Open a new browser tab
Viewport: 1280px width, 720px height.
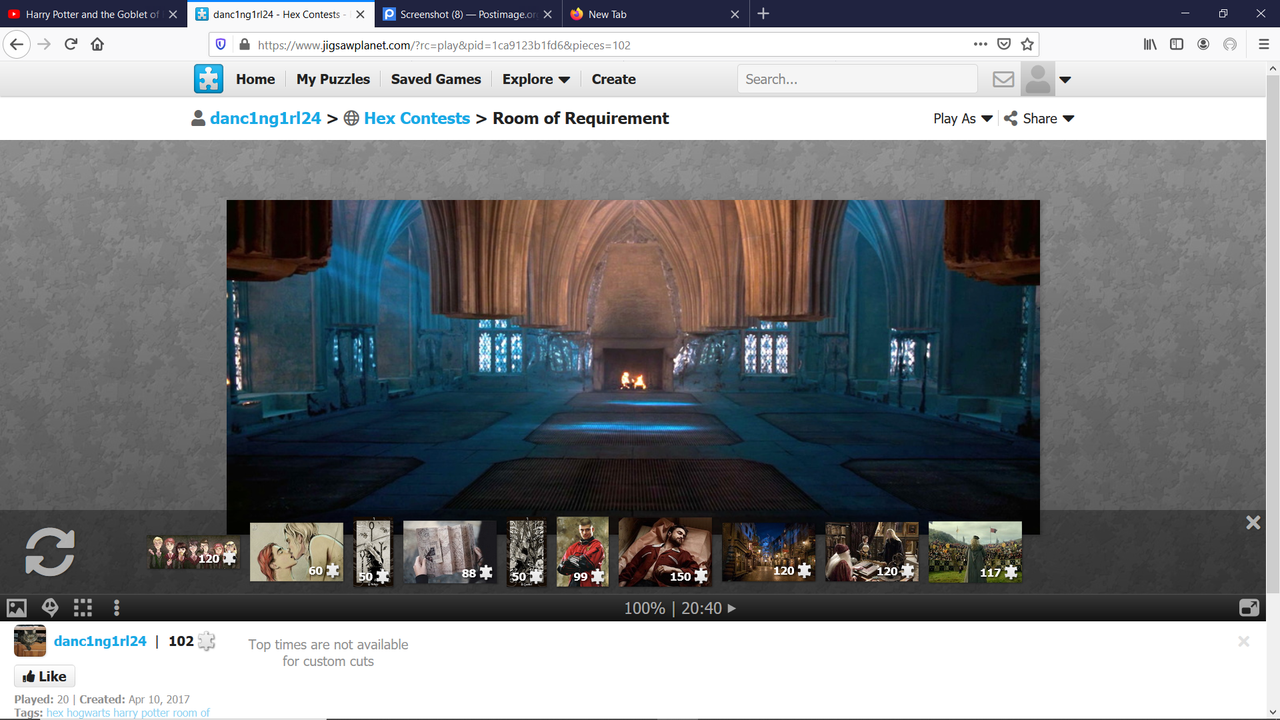click(x=763, y=14)
